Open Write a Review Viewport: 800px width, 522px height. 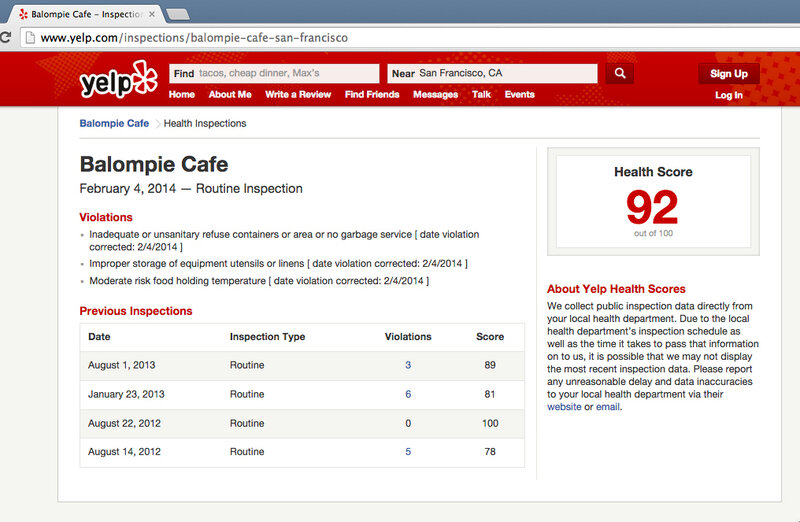[x=298, y=94]
